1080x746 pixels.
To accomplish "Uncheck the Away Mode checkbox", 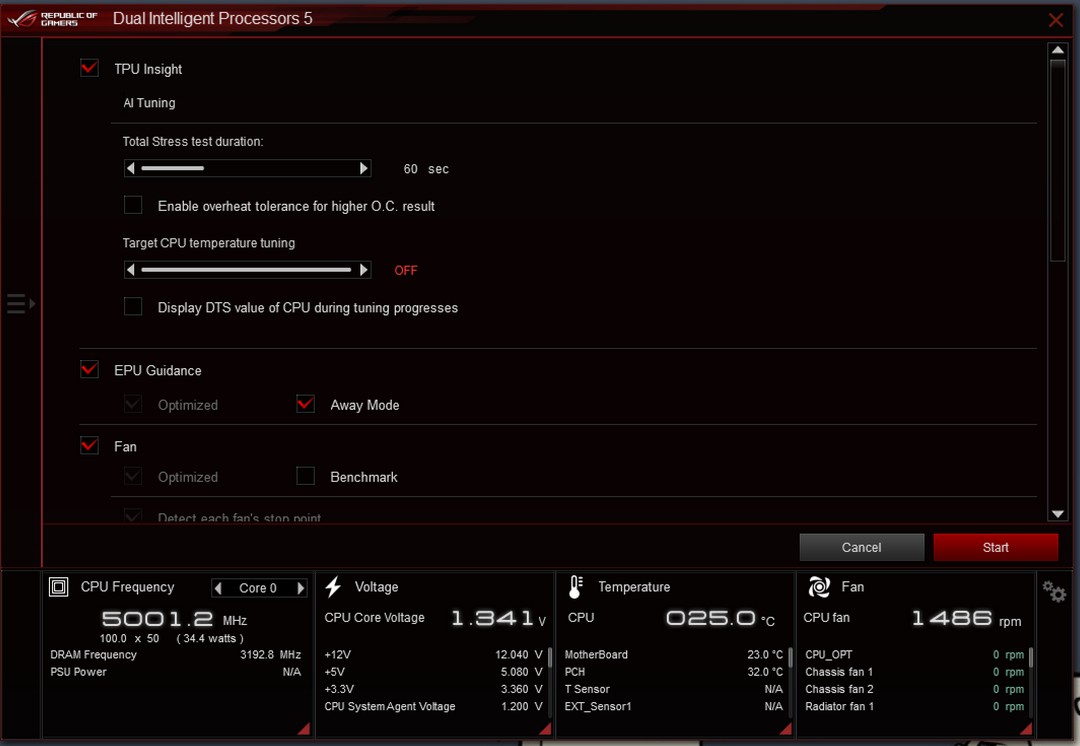I will pos(305,404).
